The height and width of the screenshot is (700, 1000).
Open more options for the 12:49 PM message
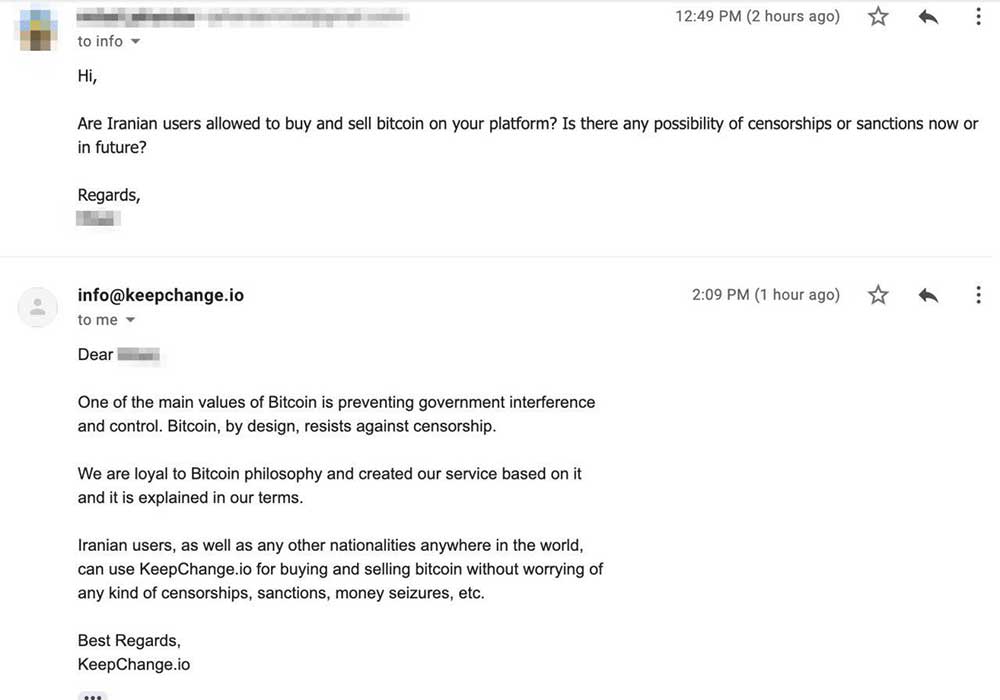pyautogui.click(x=978, y=16)
